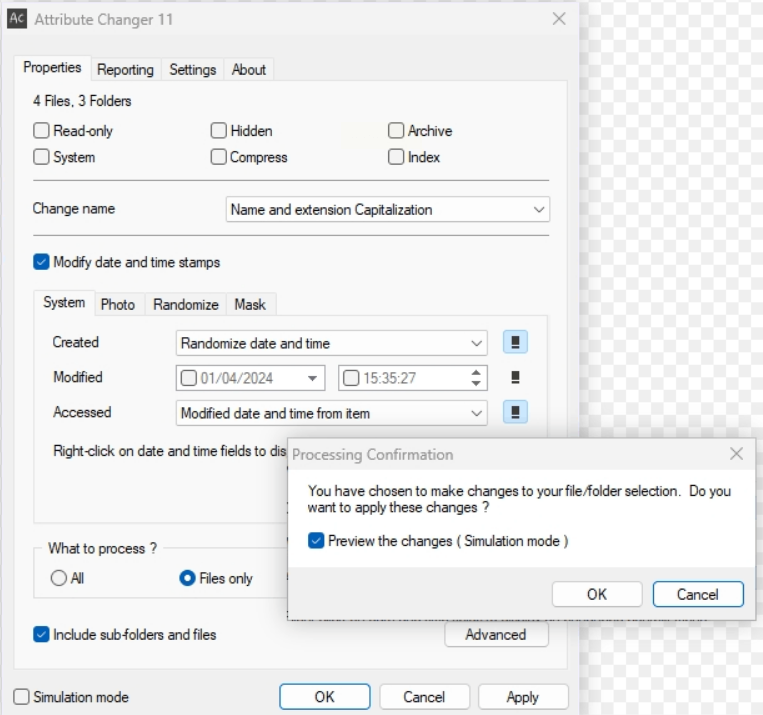Enable the Archive attribute checkbox

click(x=396, y=130)
